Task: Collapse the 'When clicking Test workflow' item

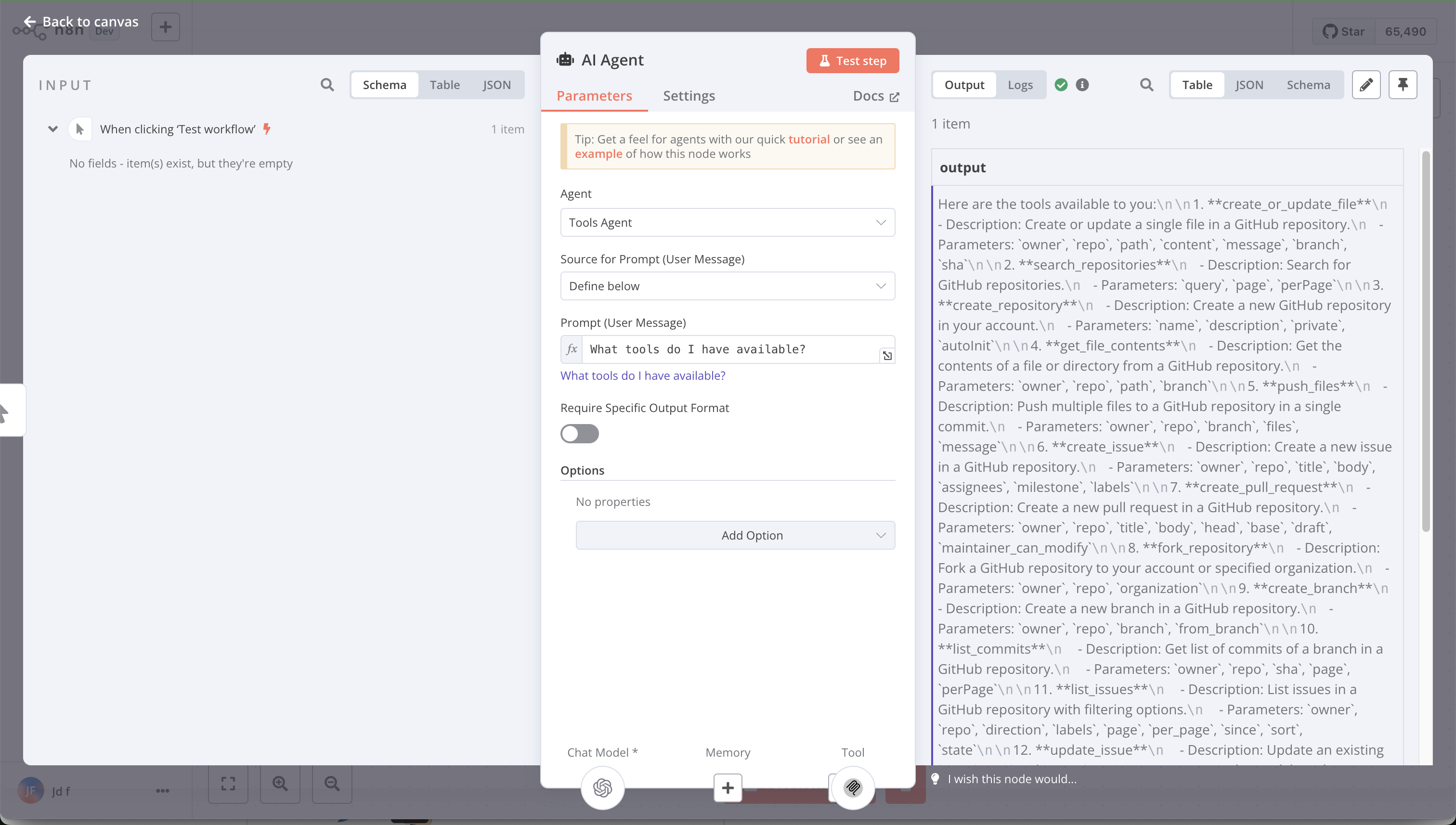Action: coord(52,129)
